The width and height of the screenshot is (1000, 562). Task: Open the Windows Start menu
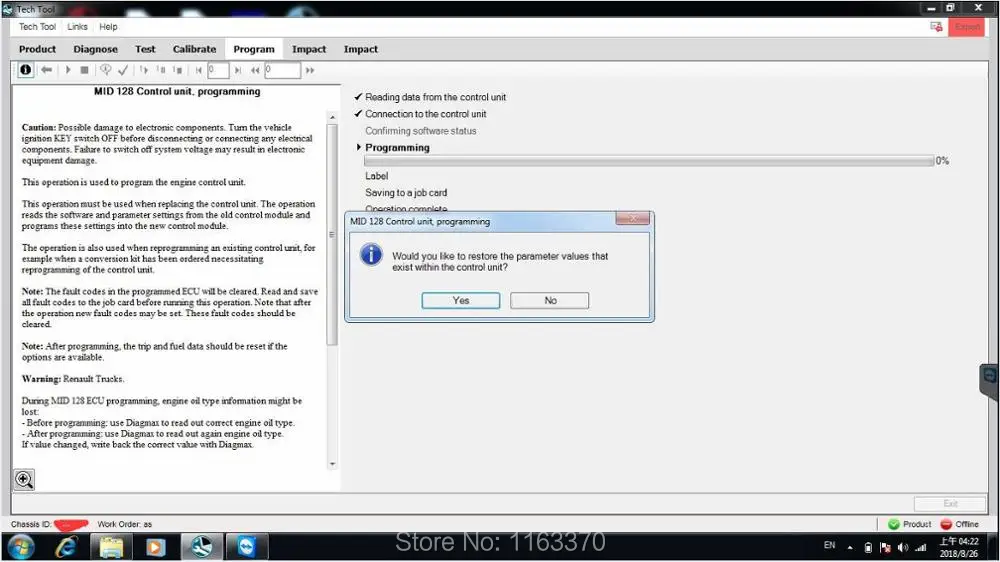(x=21, y=547)
